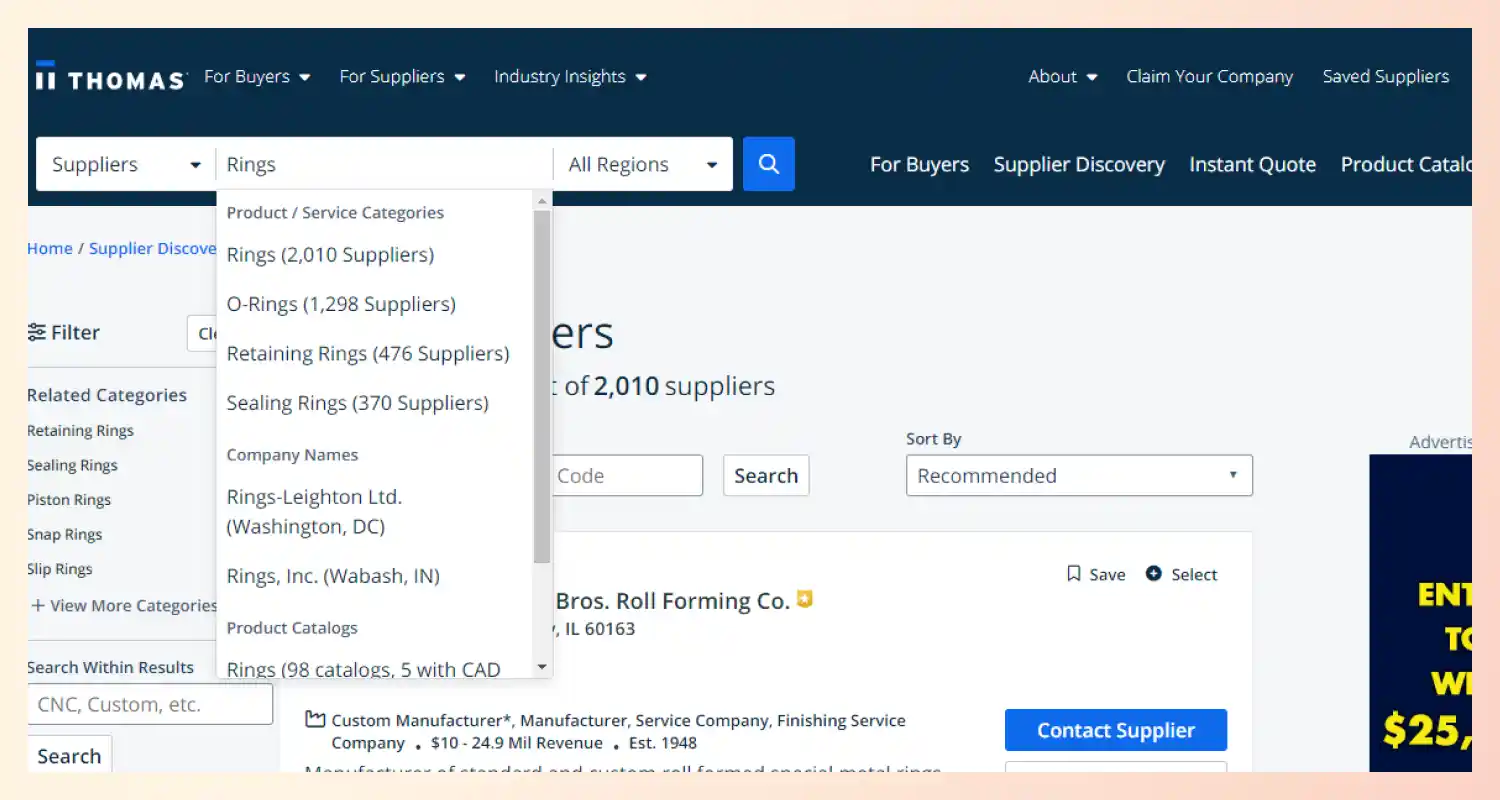This screenshot has height=800, width=1500.
Task: Select Rings, Inc. (Wabash, IN) suggestion
Action: click(x=333, y=576)
